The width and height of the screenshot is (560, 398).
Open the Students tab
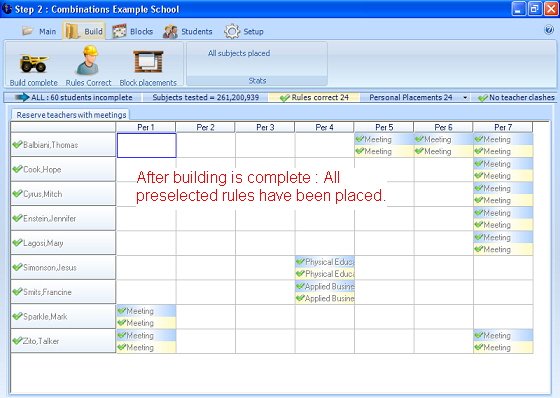[188, 31]
